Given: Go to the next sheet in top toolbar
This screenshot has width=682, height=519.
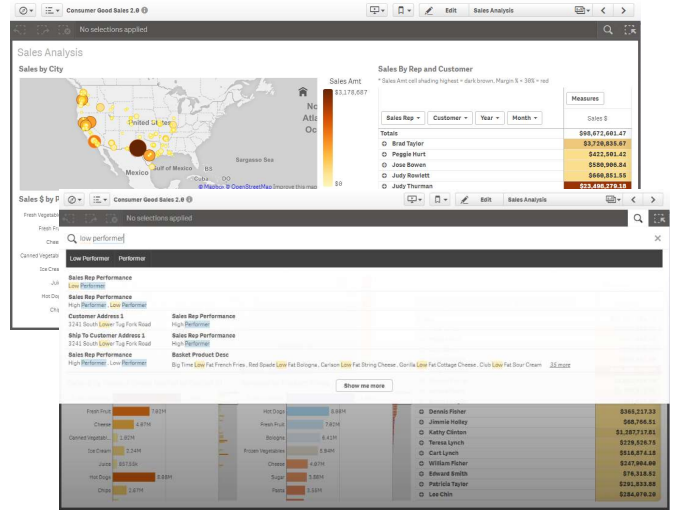Looking at the screenshot, I should 625,10.
